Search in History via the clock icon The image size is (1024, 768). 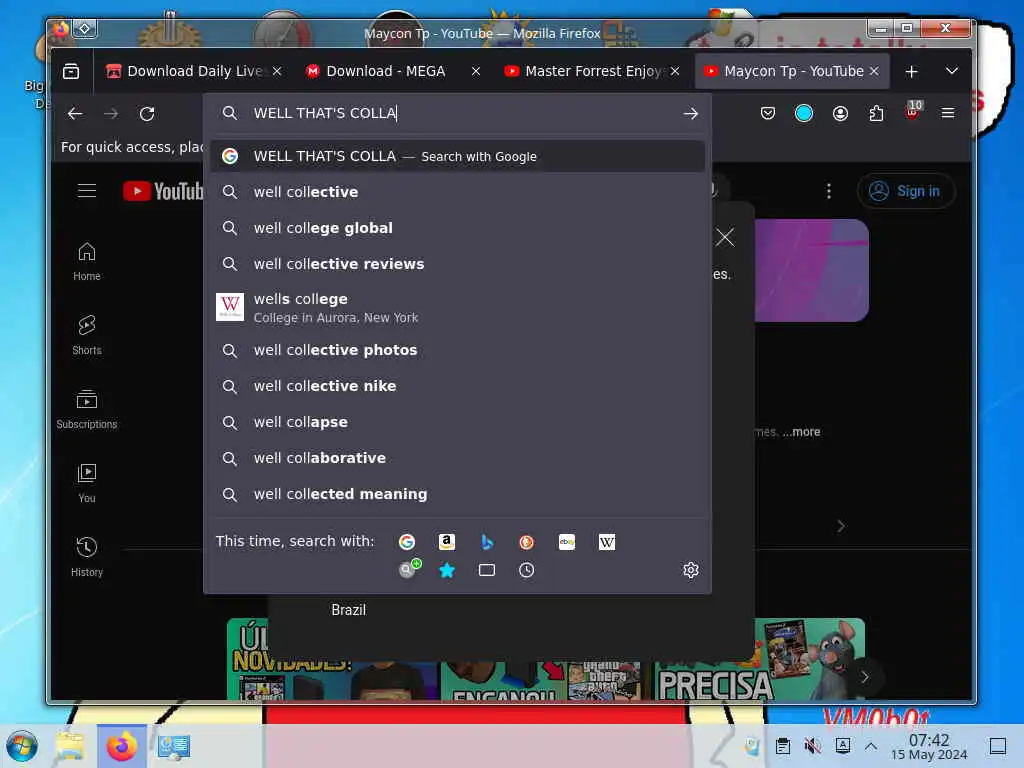coord(526,571)
